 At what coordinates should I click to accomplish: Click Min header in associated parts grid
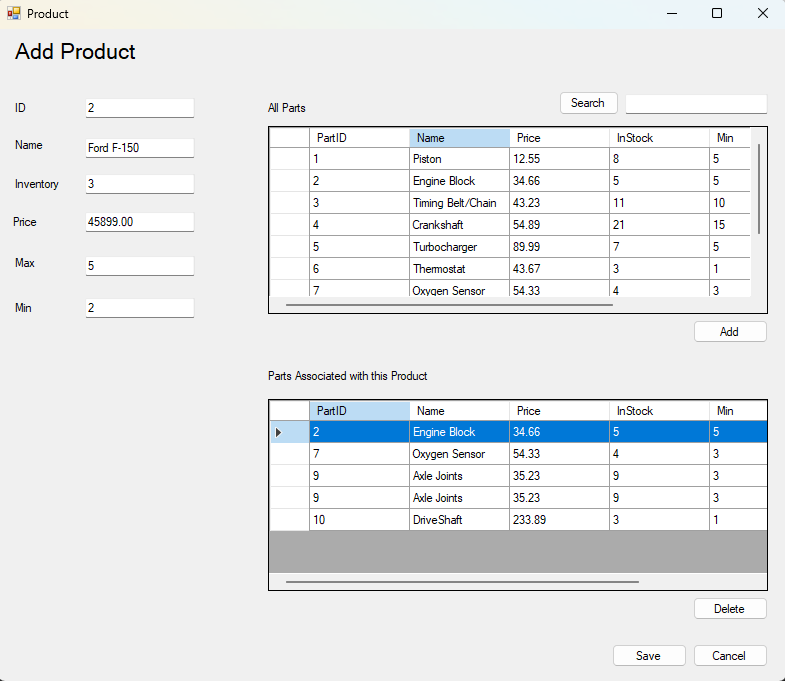pyautogui.click(x=738, y=411)
